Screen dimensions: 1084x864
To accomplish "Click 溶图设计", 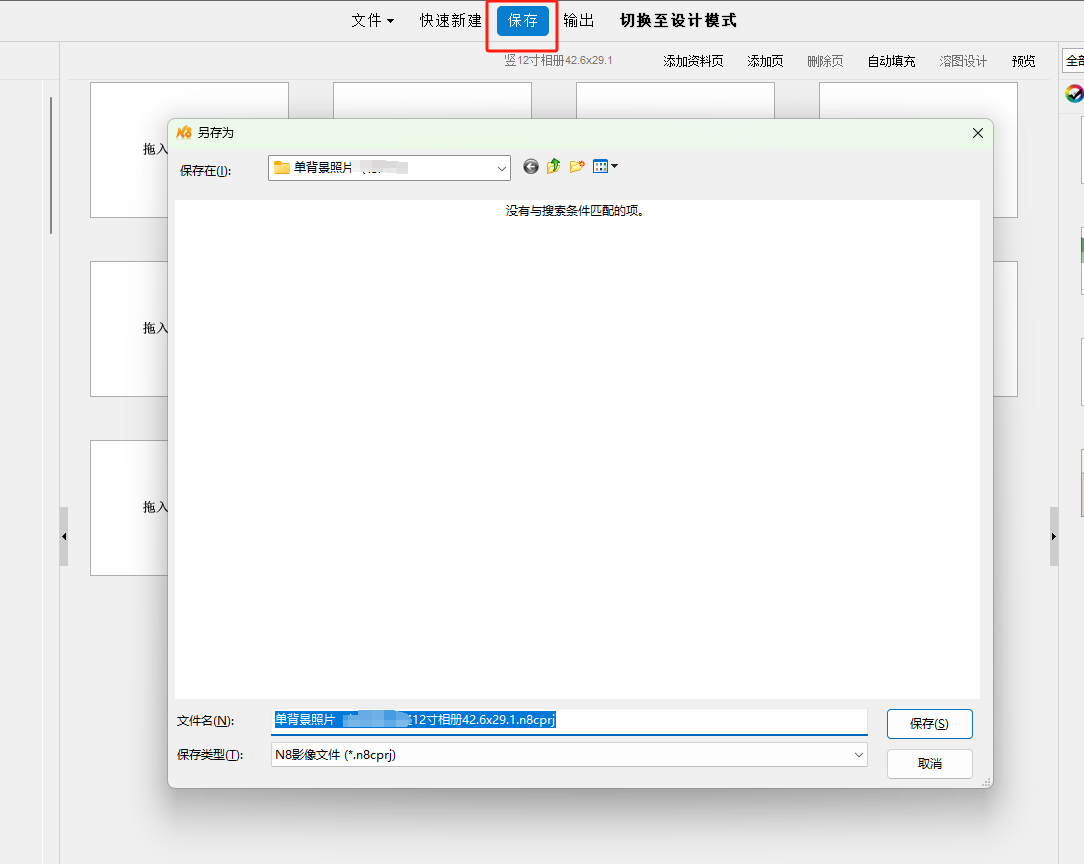I will [963, 61].
